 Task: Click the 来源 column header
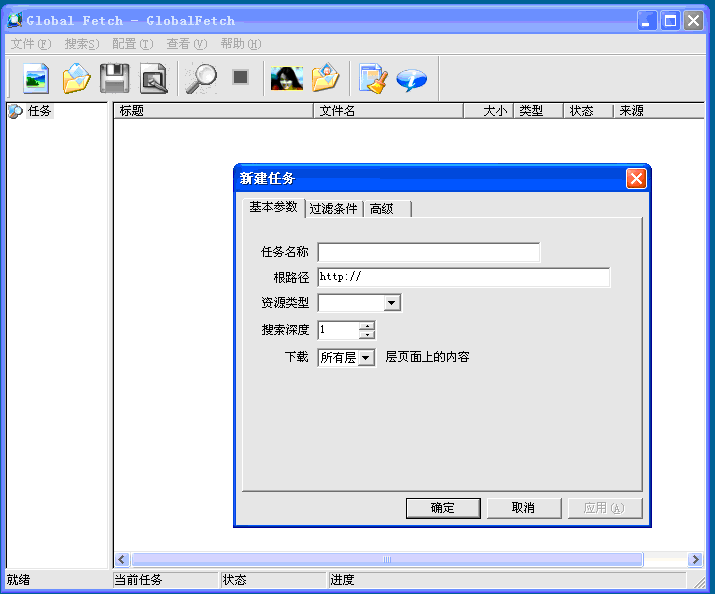659,111
